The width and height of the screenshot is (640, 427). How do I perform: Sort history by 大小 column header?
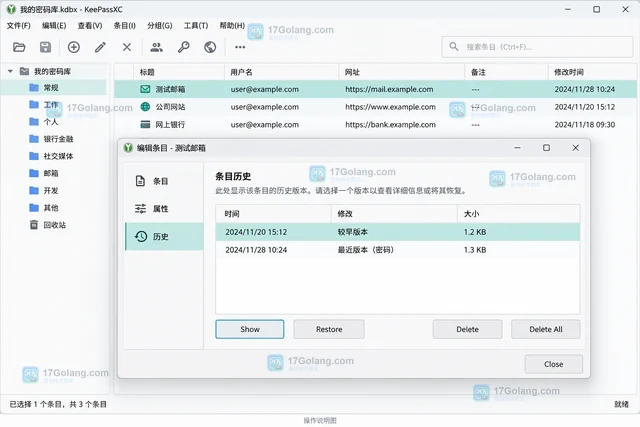click(518, 214)
